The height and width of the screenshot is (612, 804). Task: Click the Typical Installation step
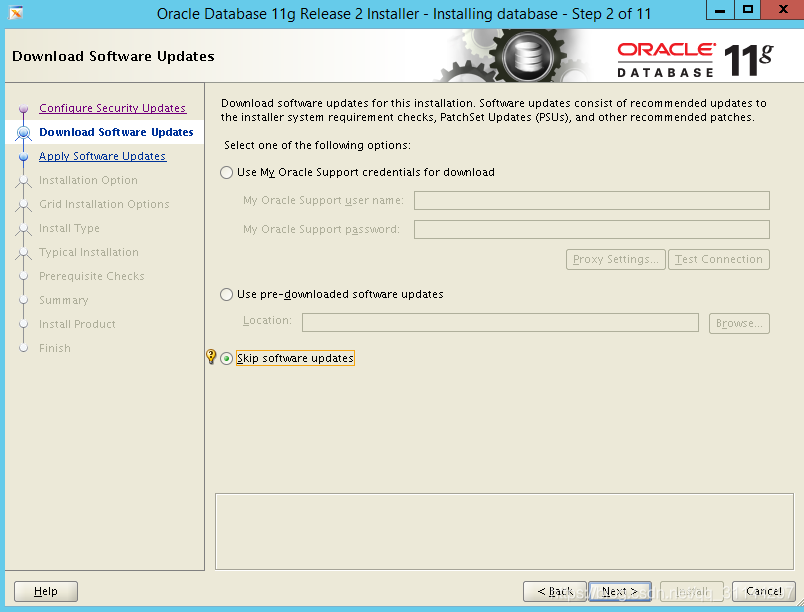point(89,252)
